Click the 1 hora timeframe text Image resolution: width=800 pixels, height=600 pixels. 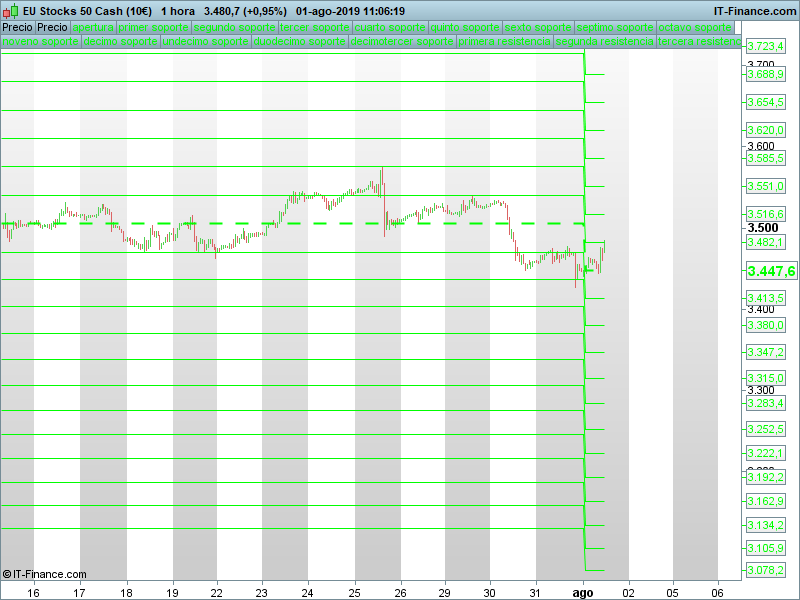(178, 11)
